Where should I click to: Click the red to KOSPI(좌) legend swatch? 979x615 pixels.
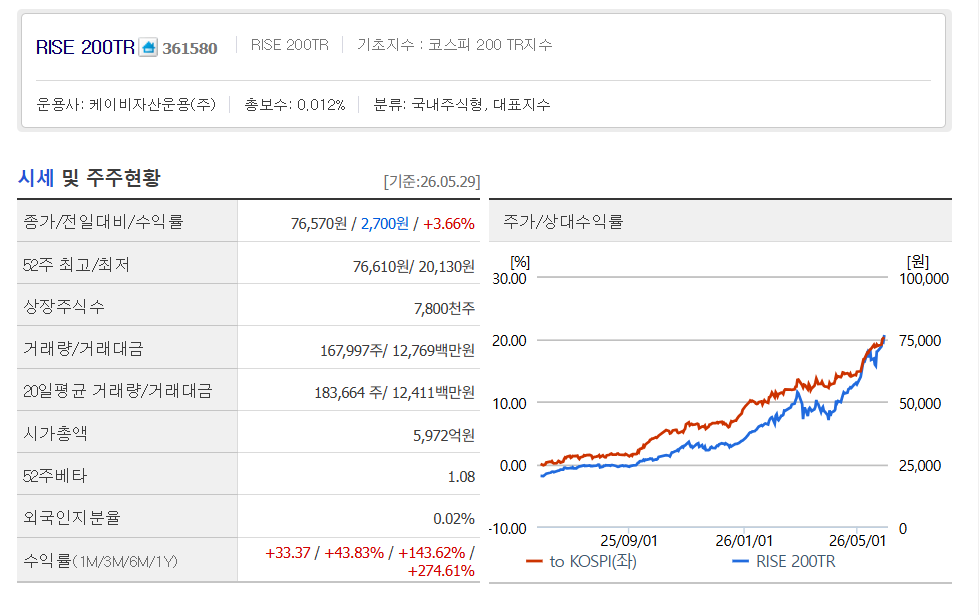[534, 561]
